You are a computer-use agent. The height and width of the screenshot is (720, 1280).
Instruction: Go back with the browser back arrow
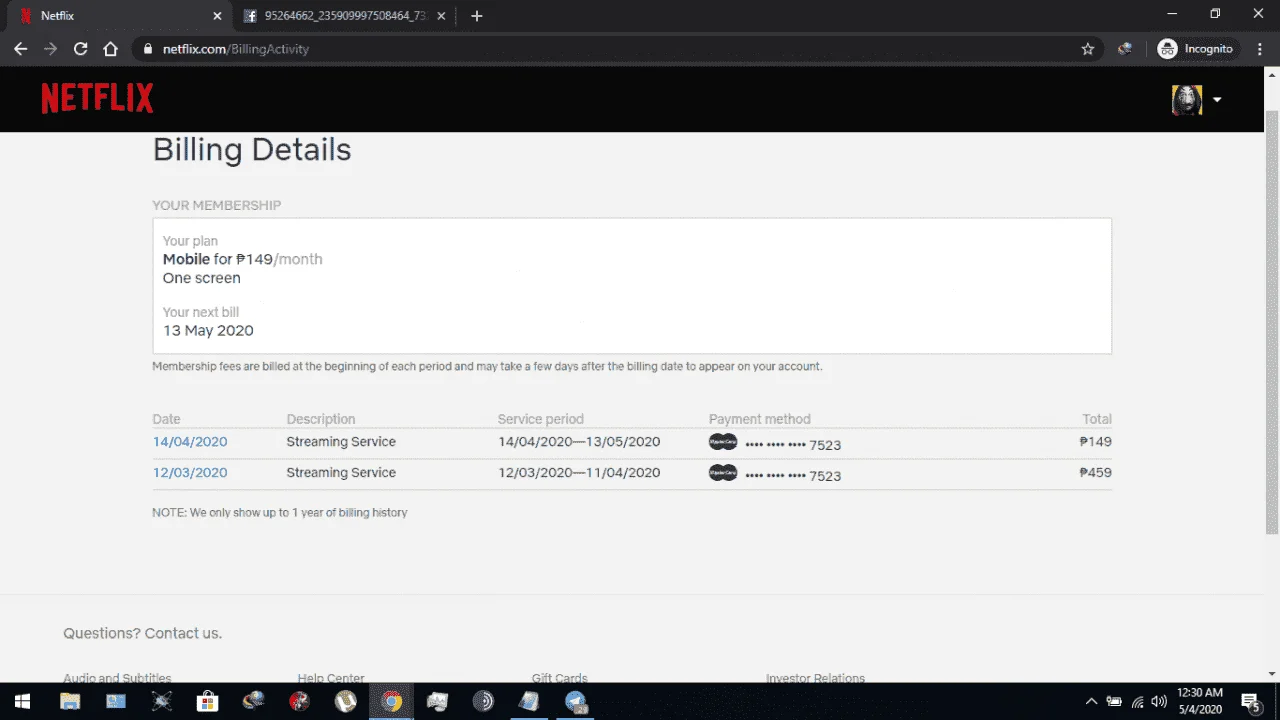(20, 48)
